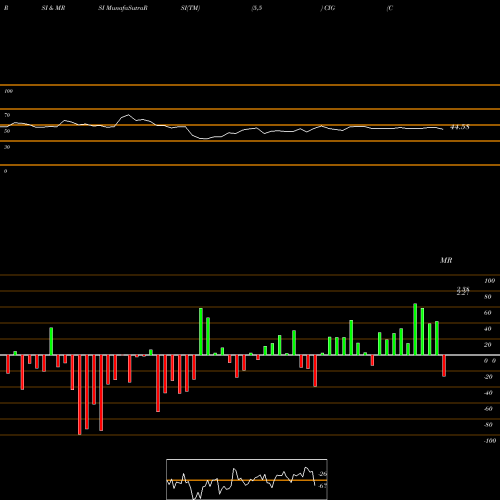The width and height of the screenshot is (500, 500).
Task: Click the RSI axis label 100
Action: click(8, 91)
